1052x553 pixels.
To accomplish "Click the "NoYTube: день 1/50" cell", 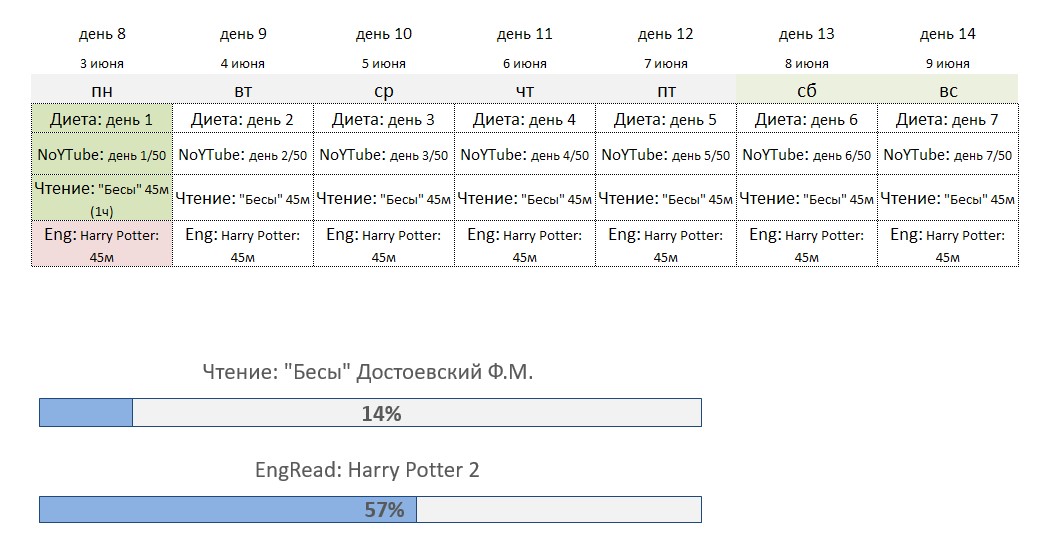I will pyautogui.click(x=102, y=155).
